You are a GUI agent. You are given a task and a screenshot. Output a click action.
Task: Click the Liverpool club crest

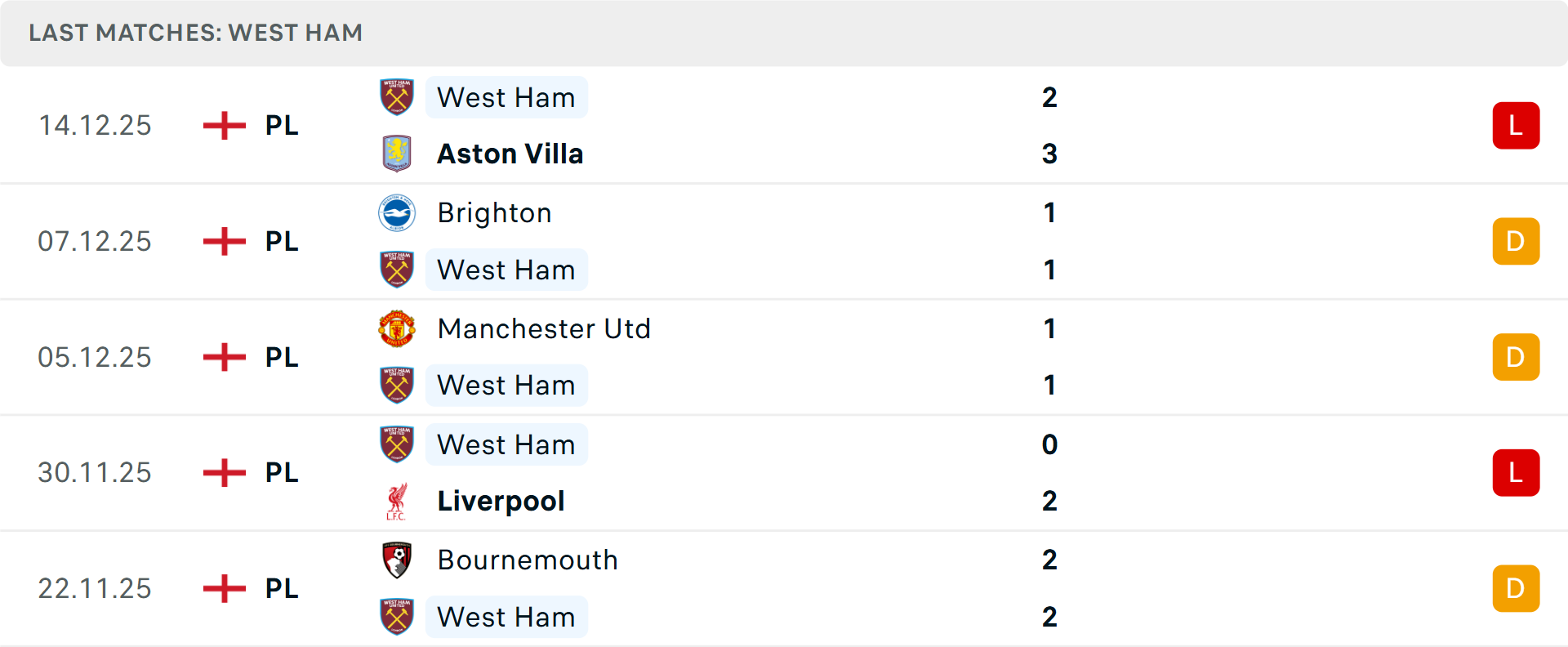click(x=397, y=501)
